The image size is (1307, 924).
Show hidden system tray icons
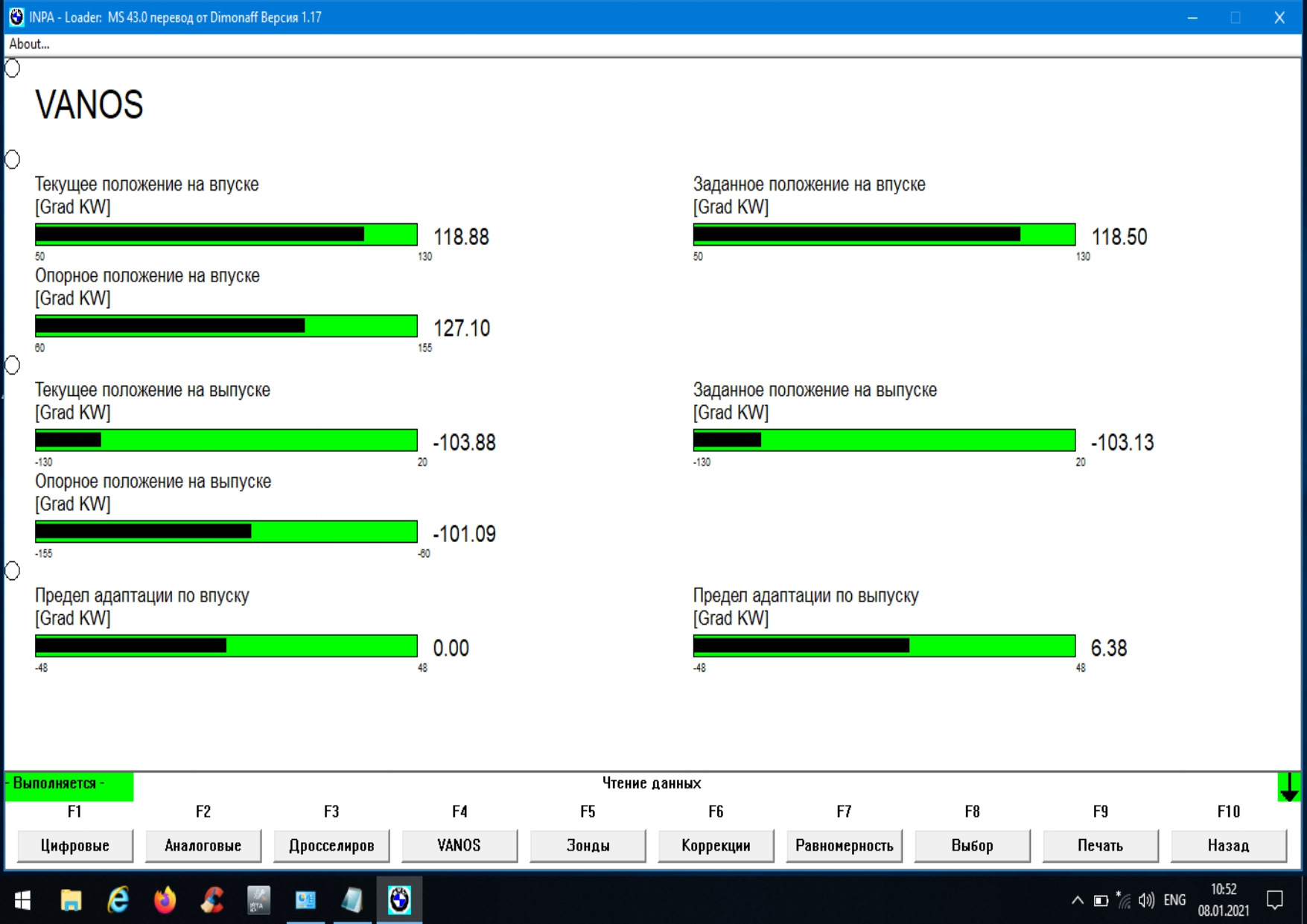tap(1077, 901)
